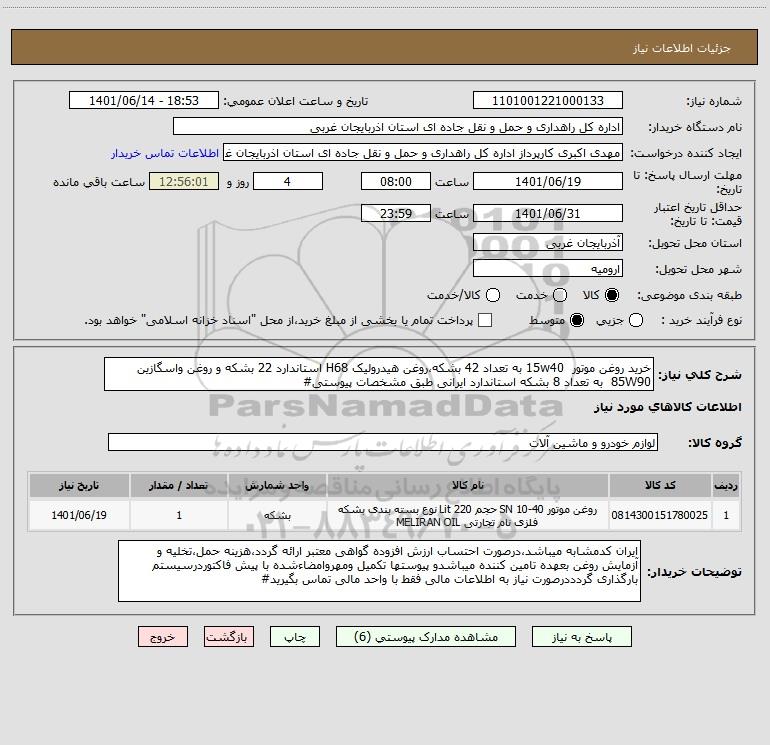The width and height of the screenshot is (770, 745).
Task: Click the response deadline date 1401/06/19 field
Action: [548, 182]
